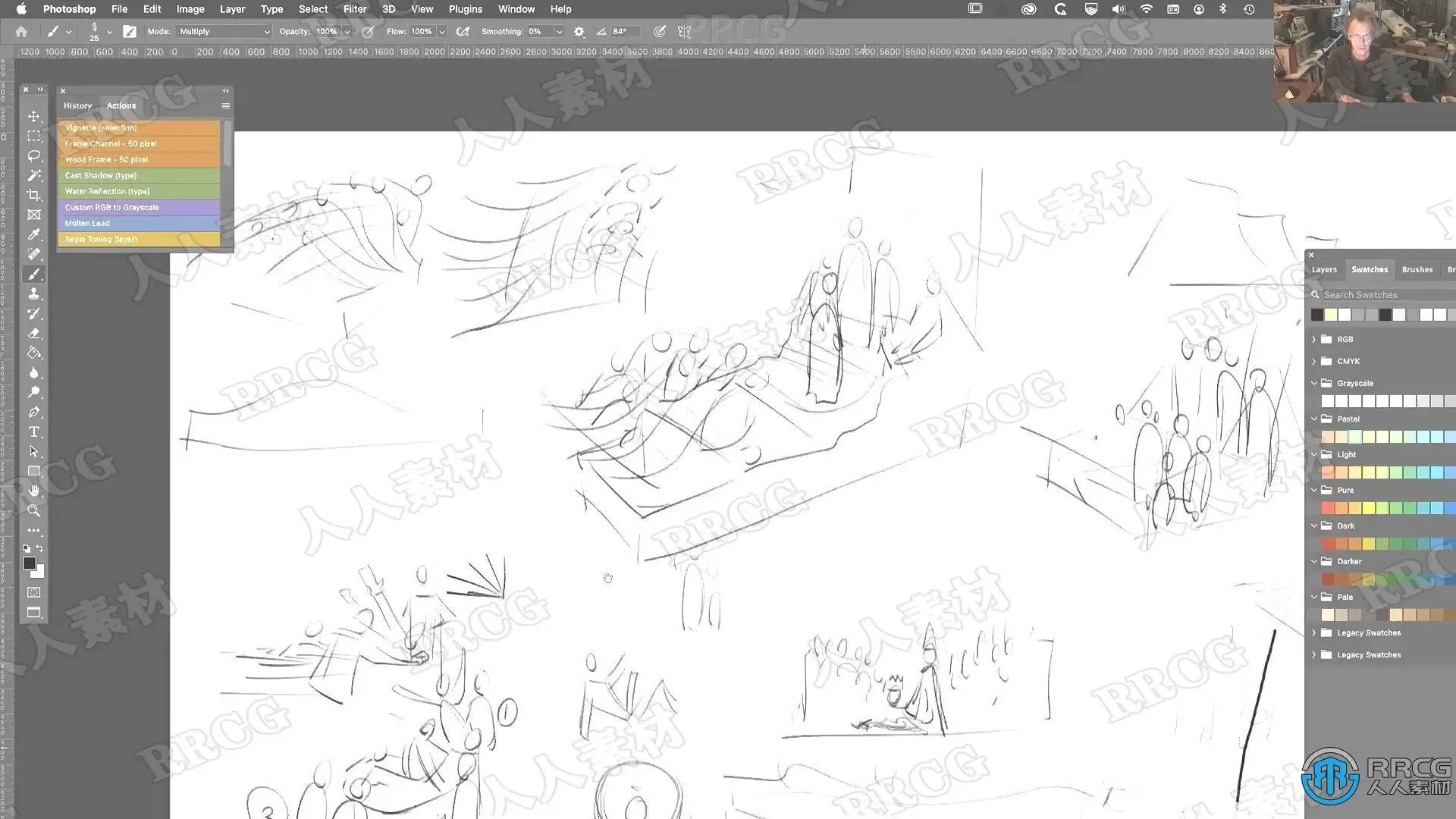Viewport: 1456px width, 819px height.
Task: Toggle airbrush-style build-up effects
Action: click(x=463, y=31)
